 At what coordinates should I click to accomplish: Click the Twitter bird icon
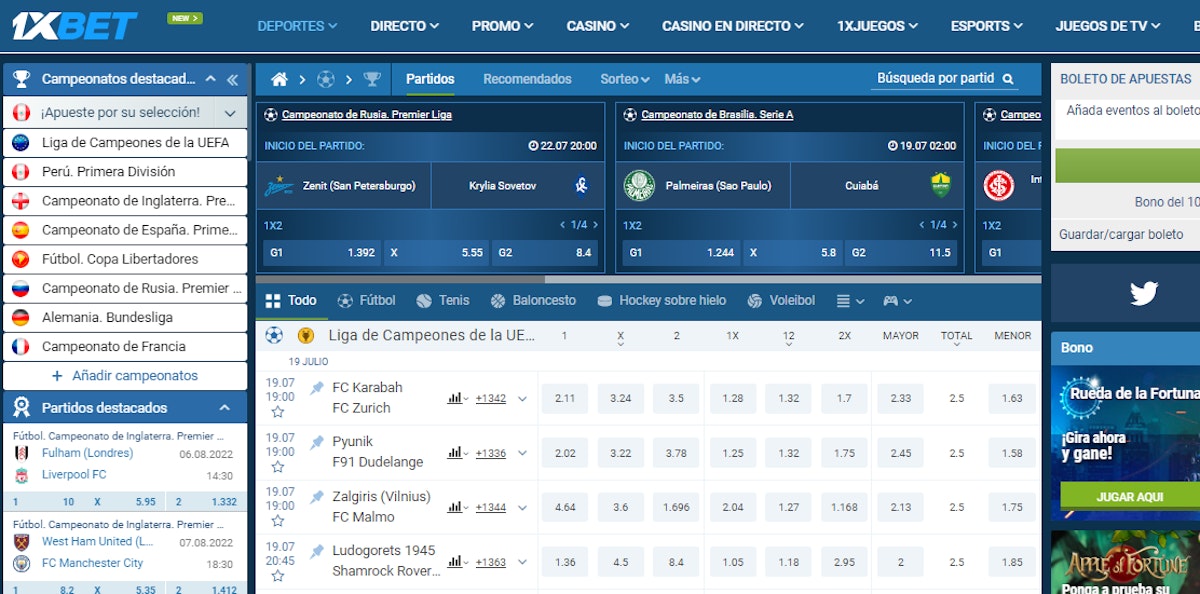coord(1143,293)
